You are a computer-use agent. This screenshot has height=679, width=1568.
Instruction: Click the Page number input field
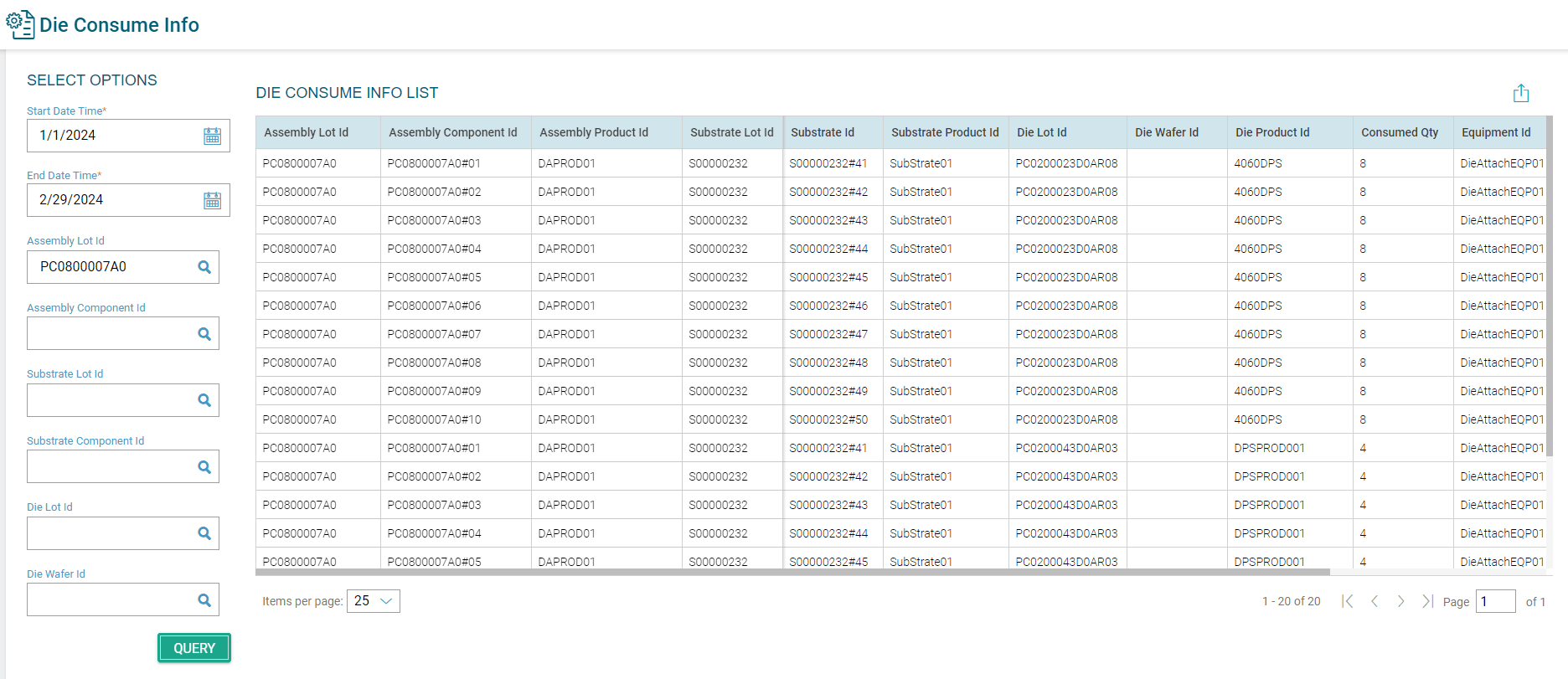coord(1494,601)
